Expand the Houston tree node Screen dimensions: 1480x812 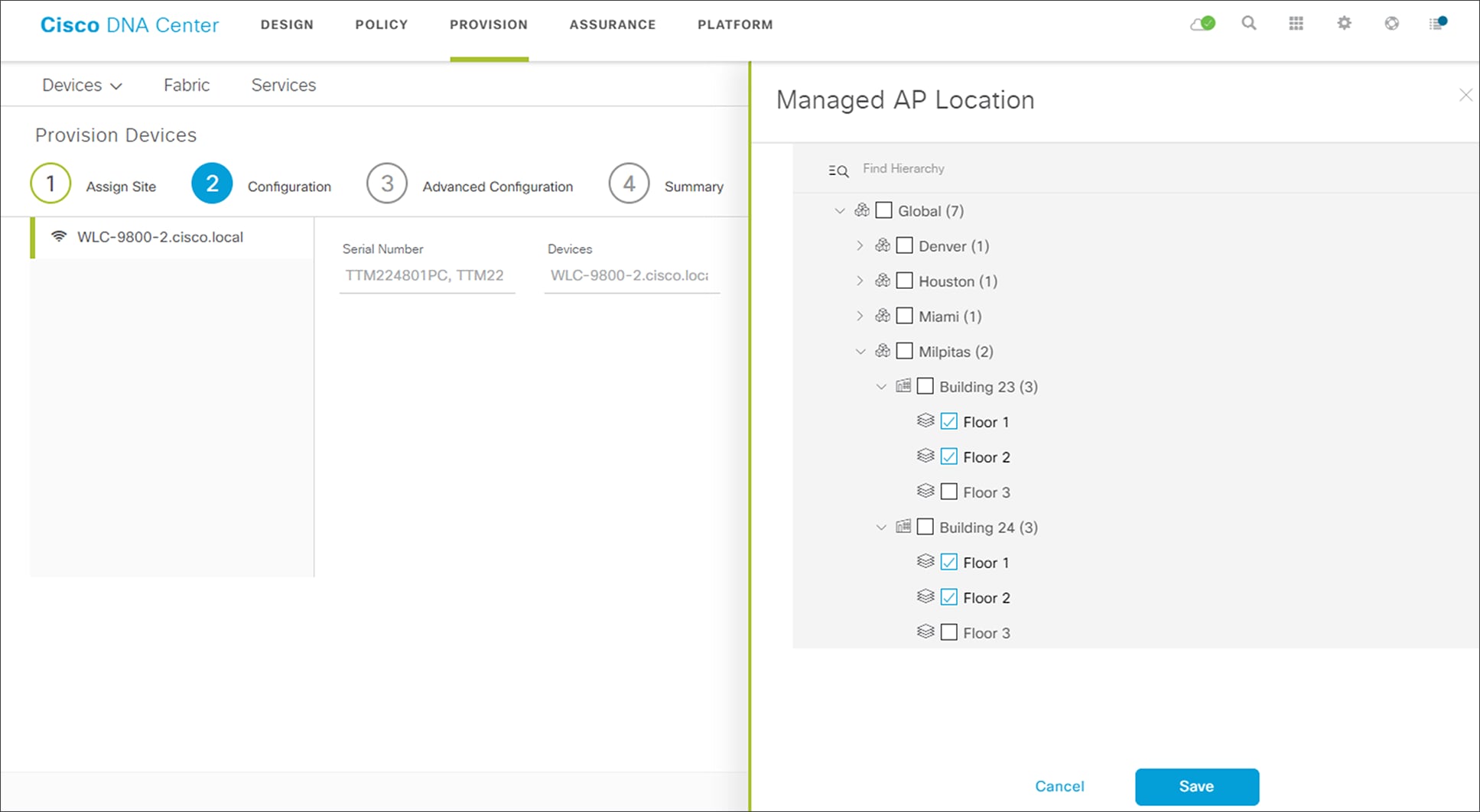point(860,281)
